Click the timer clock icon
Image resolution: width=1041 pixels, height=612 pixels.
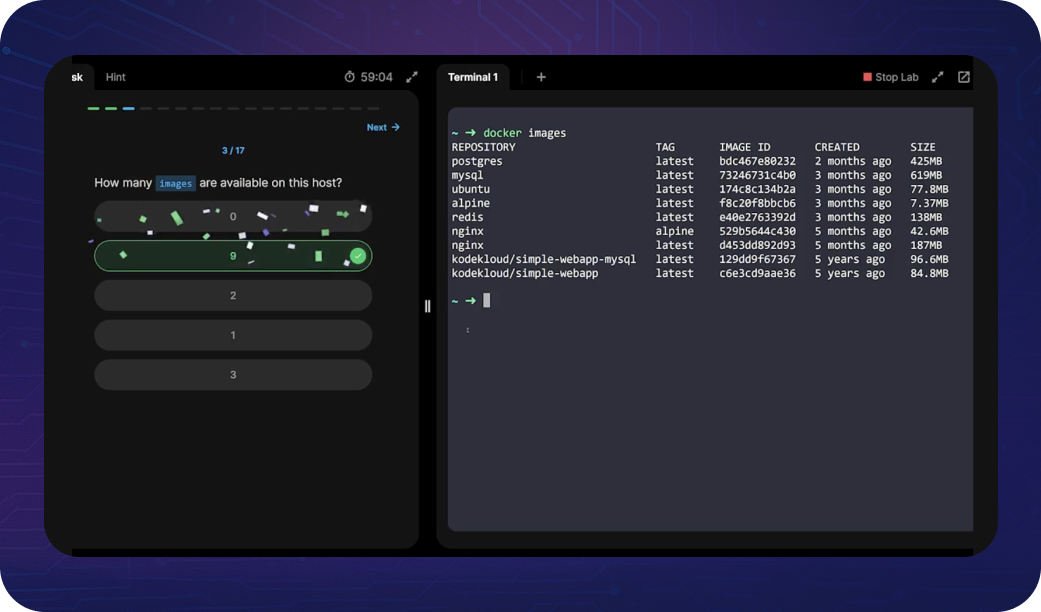tap(349, 77)
